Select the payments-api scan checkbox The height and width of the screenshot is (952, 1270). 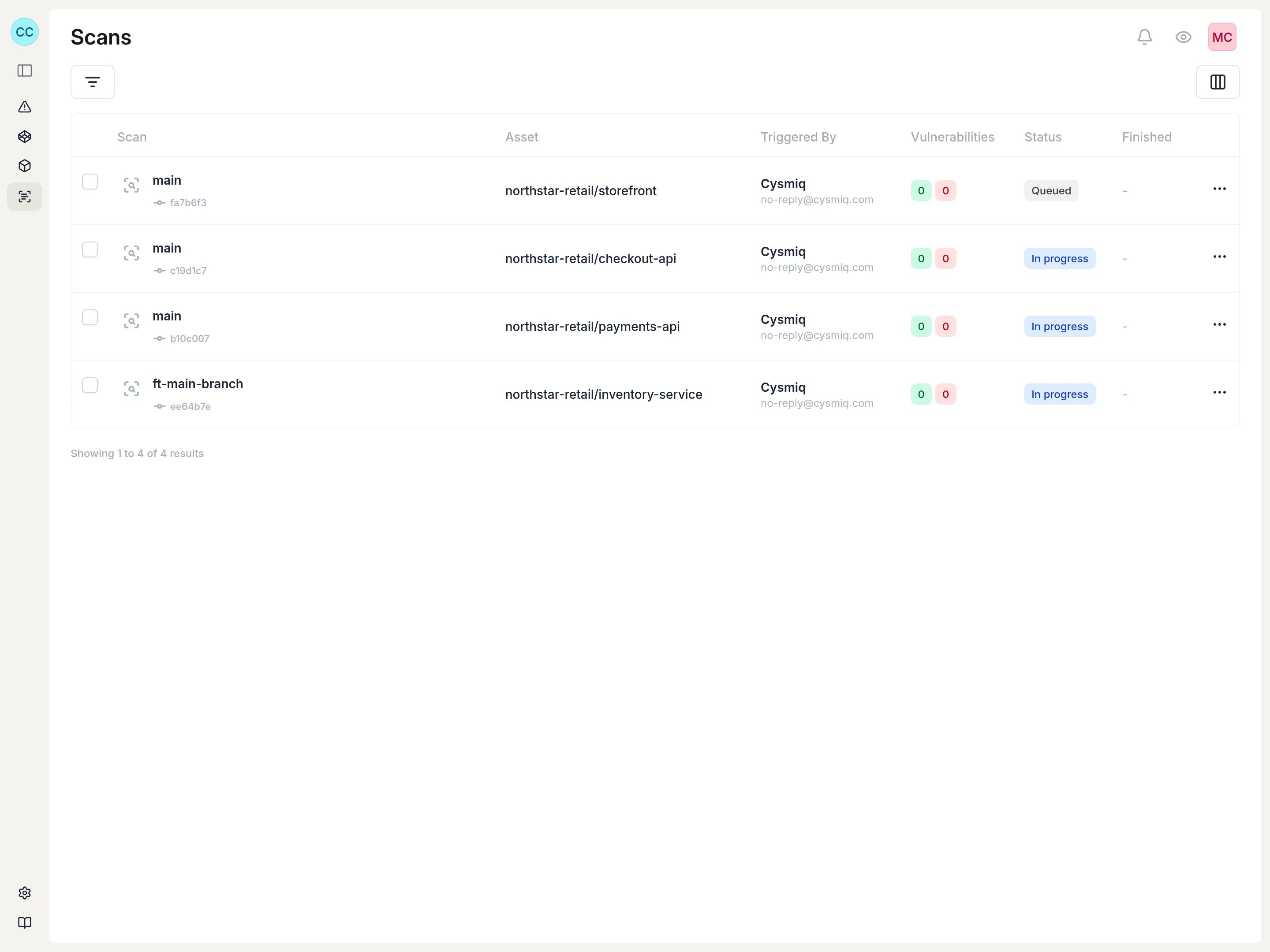pyautogui.click(x=90, y=317)
